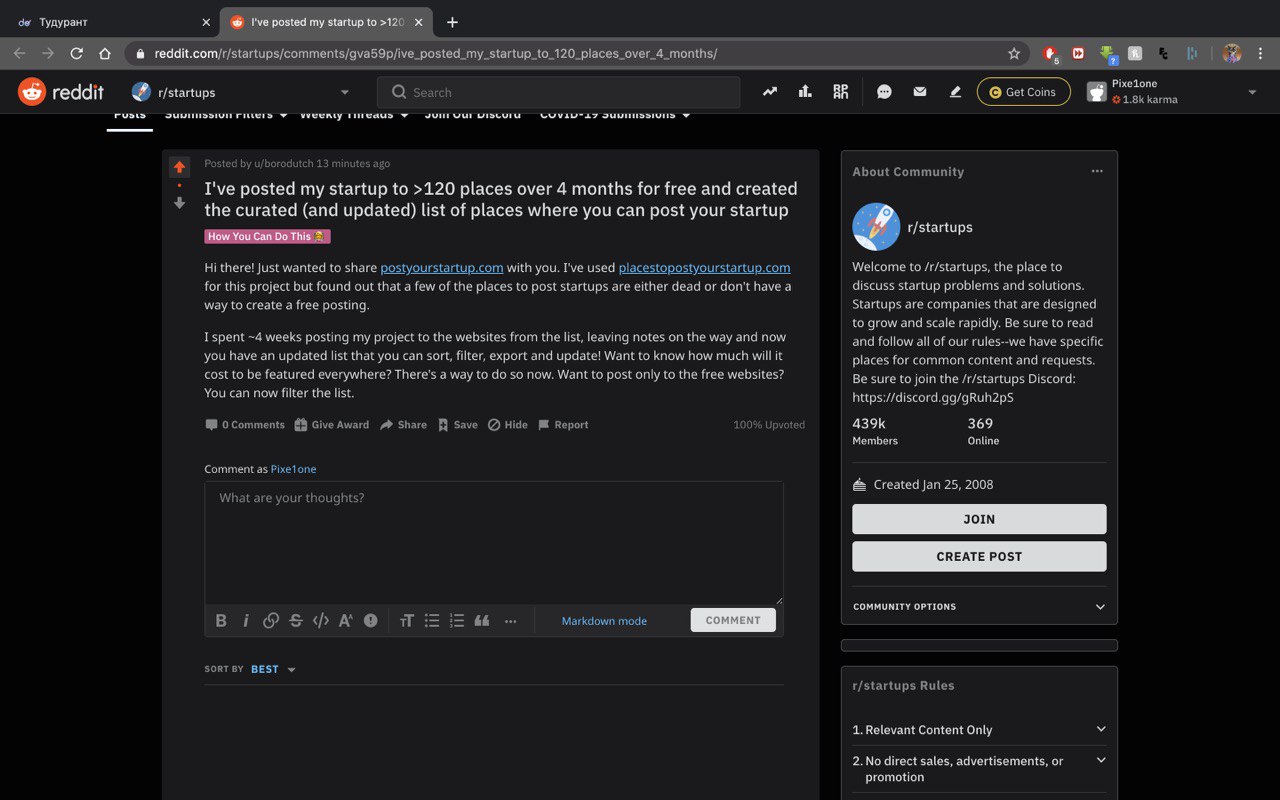Open the Popular trending arrow icon
The width and height of the screenshot is (1280, 800).
[769, 92]
